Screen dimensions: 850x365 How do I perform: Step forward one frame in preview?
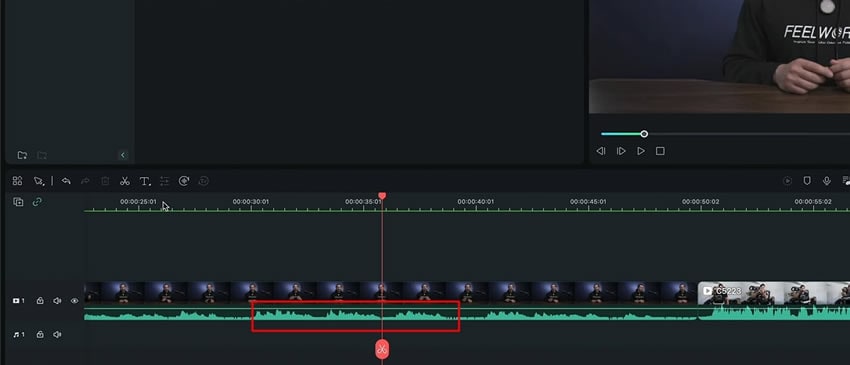pyautogui.click(x=621, y=151)
